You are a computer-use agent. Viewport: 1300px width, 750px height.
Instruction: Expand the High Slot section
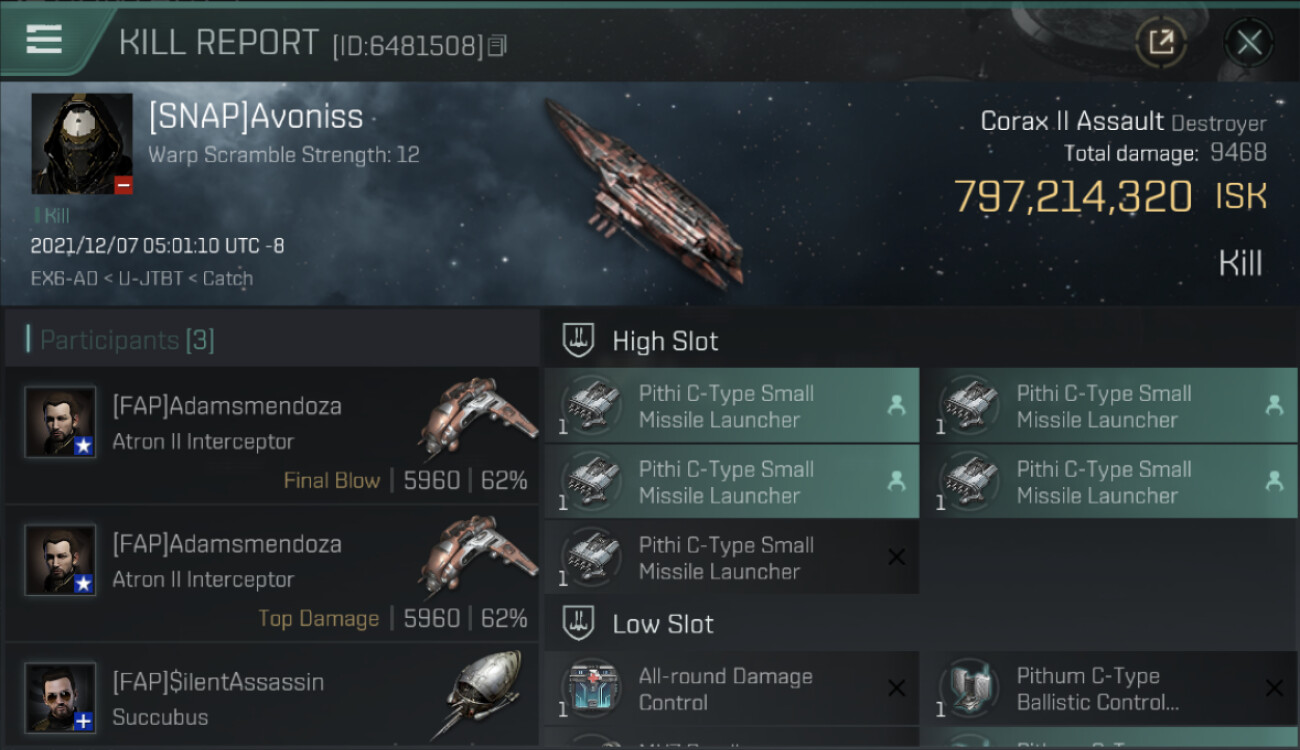pyautogui.click(x=665, y=341)
